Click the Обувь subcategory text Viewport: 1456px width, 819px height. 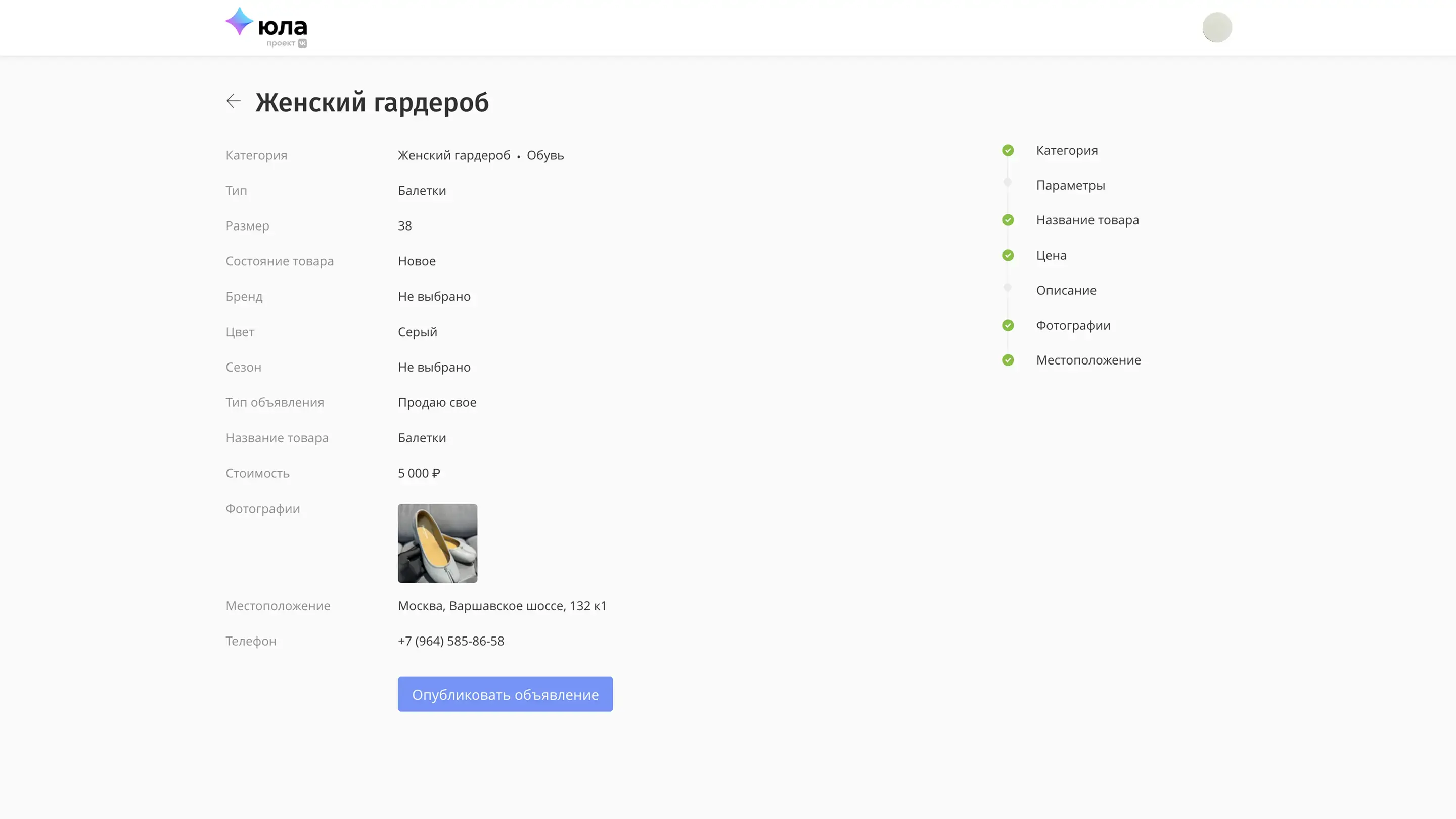(x=545, y=155)
